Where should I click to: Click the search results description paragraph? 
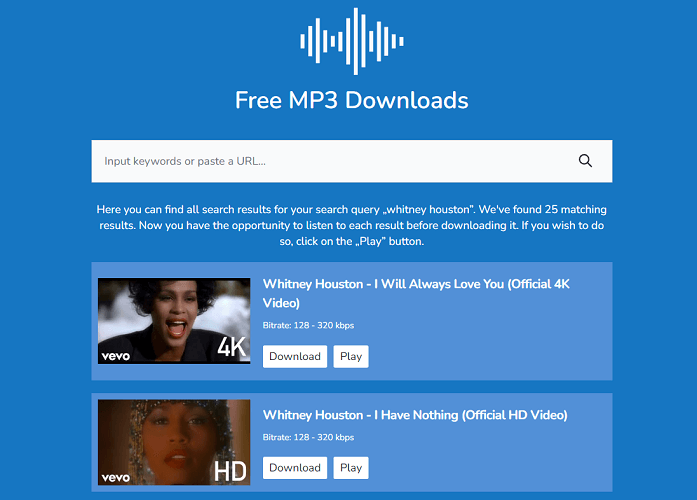pyautogui.click(x=352, y=225)
